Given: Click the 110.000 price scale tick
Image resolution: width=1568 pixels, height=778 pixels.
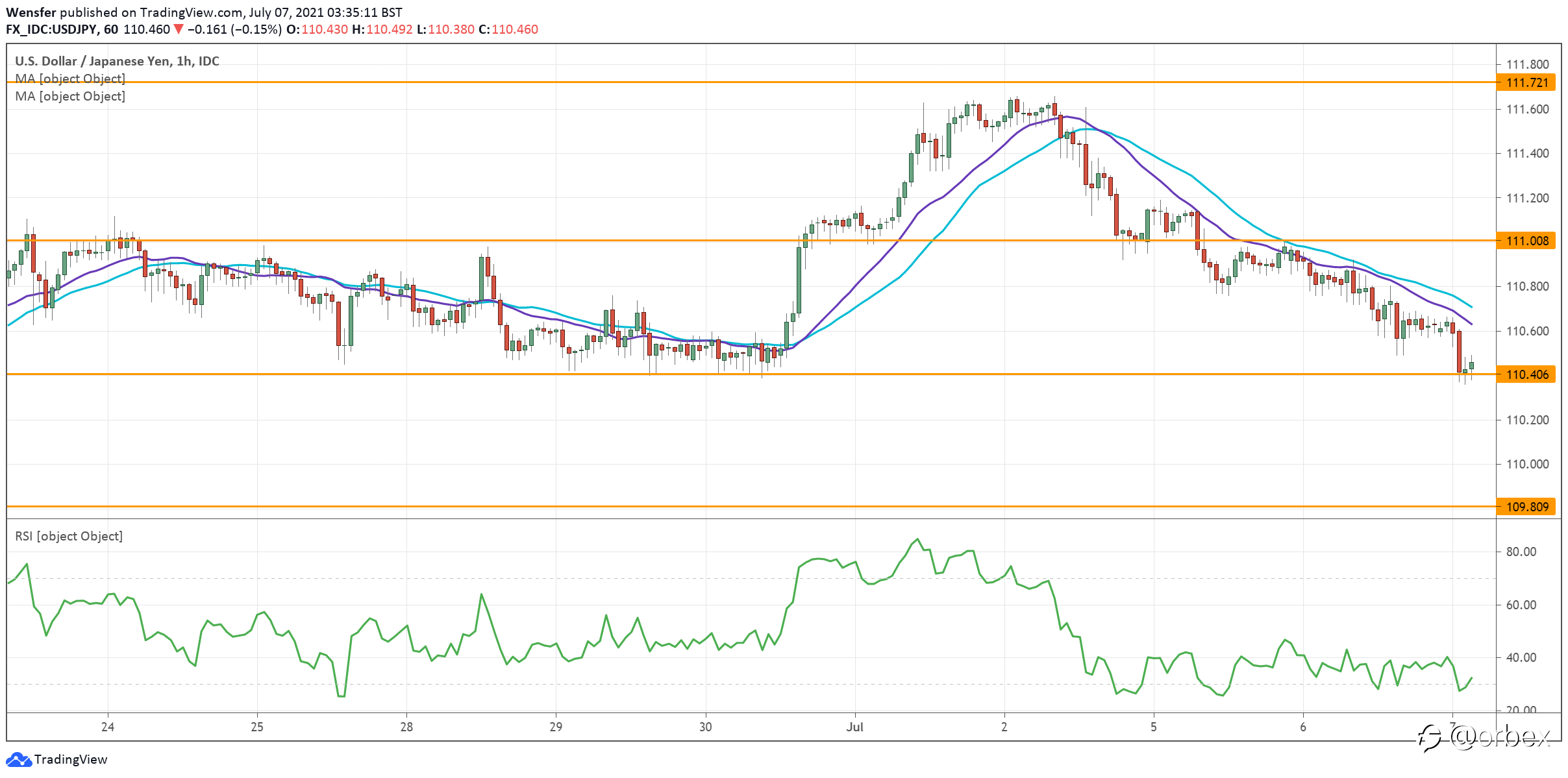Looking at the screenshot, I should click(x=1527, y=464).
